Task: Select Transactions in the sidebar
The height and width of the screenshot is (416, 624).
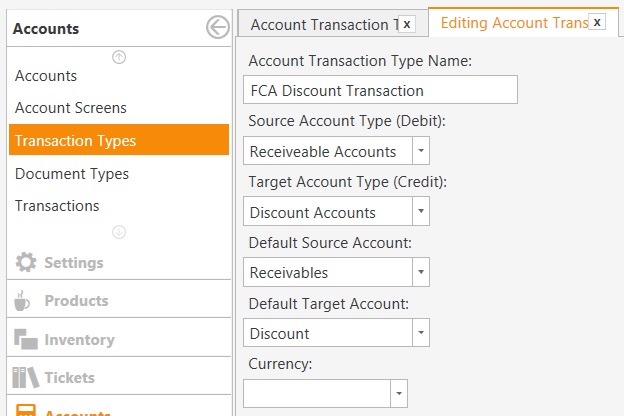Action: coord(57,206)
